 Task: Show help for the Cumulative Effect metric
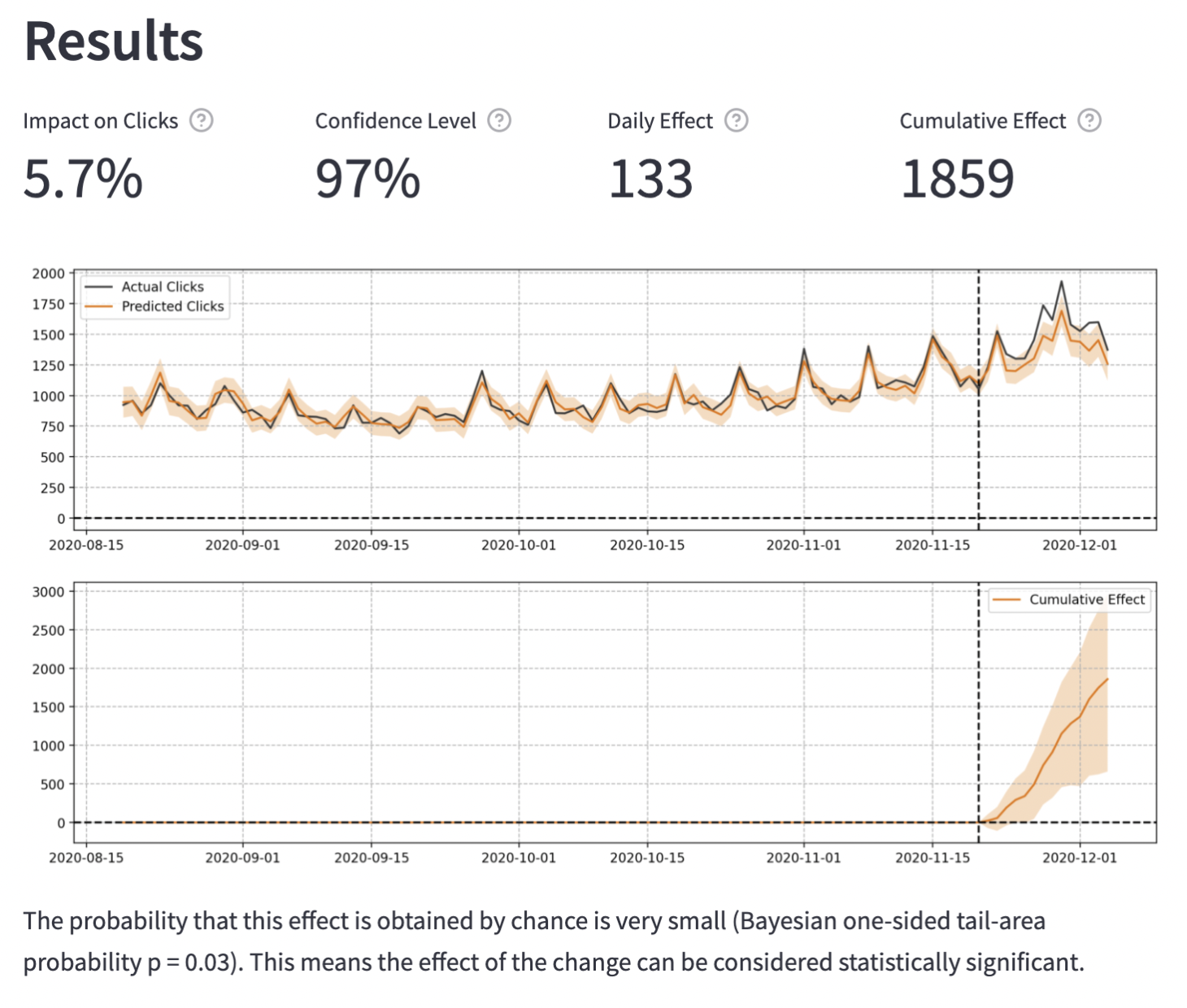coord(1089,120)
